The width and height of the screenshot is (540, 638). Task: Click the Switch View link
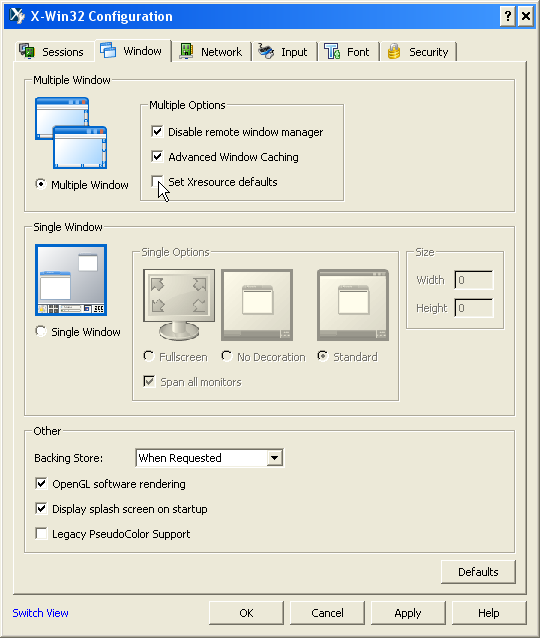(40, 613)
